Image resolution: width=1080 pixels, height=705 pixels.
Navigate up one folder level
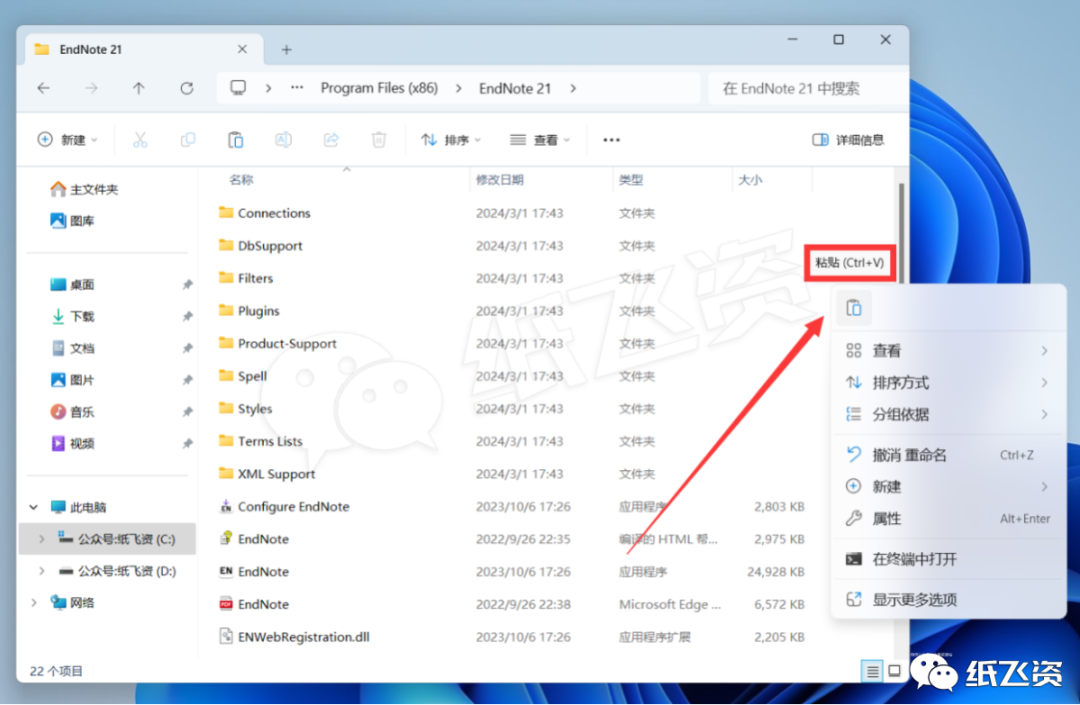coord(138,88)
